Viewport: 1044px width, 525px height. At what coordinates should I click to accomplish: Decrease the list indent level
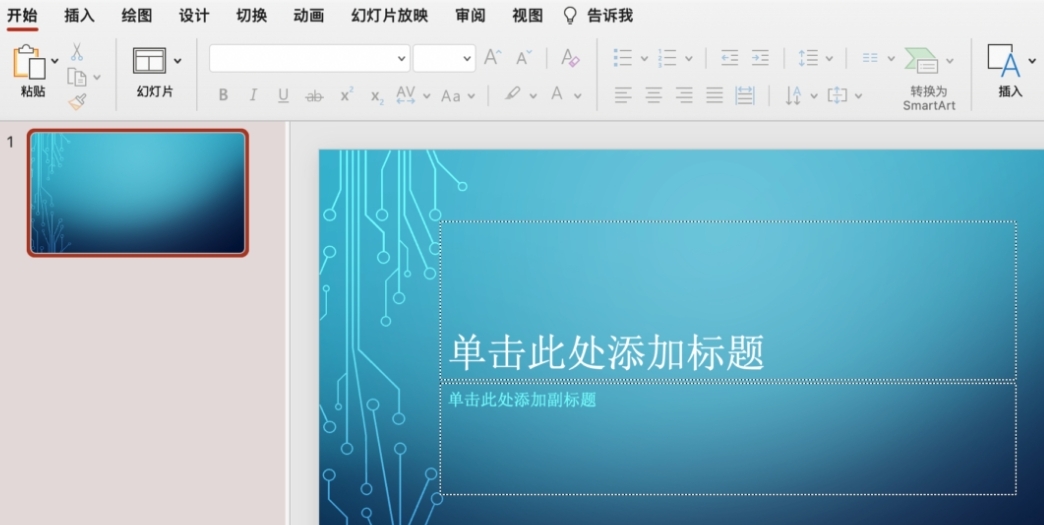click(x=730, y=58)
